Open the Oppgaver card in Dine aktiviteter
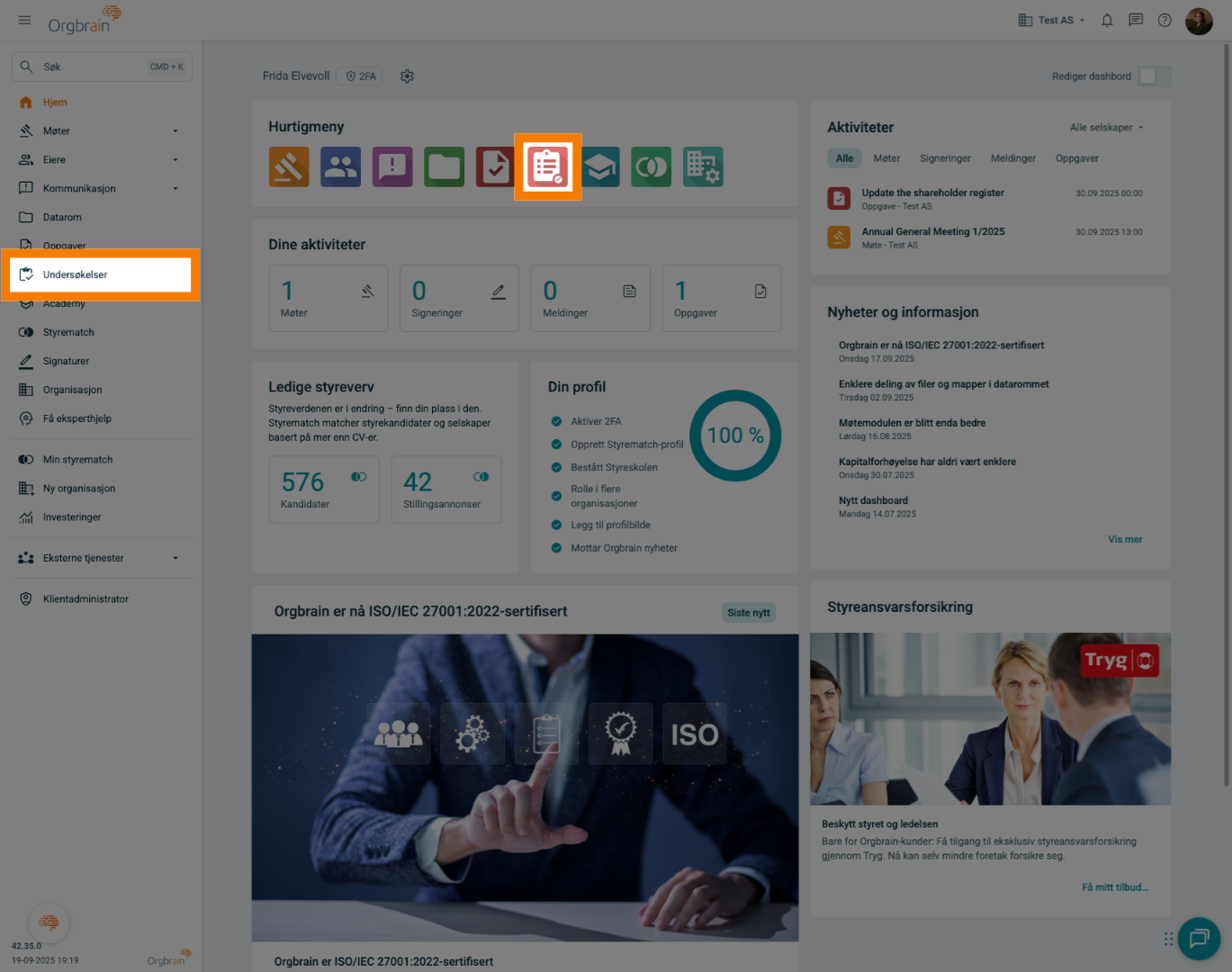This screenshot has height=972, width=1232. (x=722, y=298)
